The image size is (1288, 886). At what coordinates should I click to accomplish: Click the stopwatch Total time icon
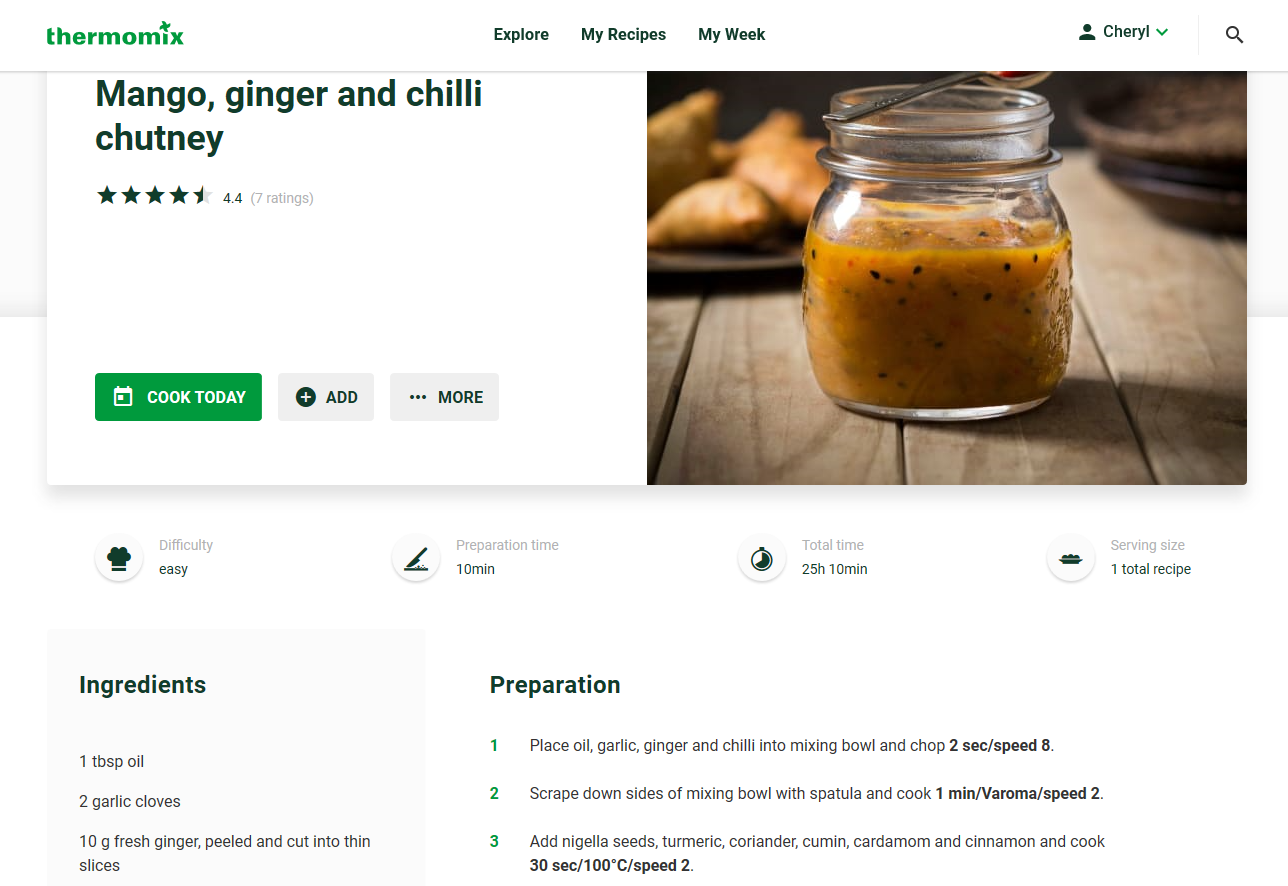[762, 558]
